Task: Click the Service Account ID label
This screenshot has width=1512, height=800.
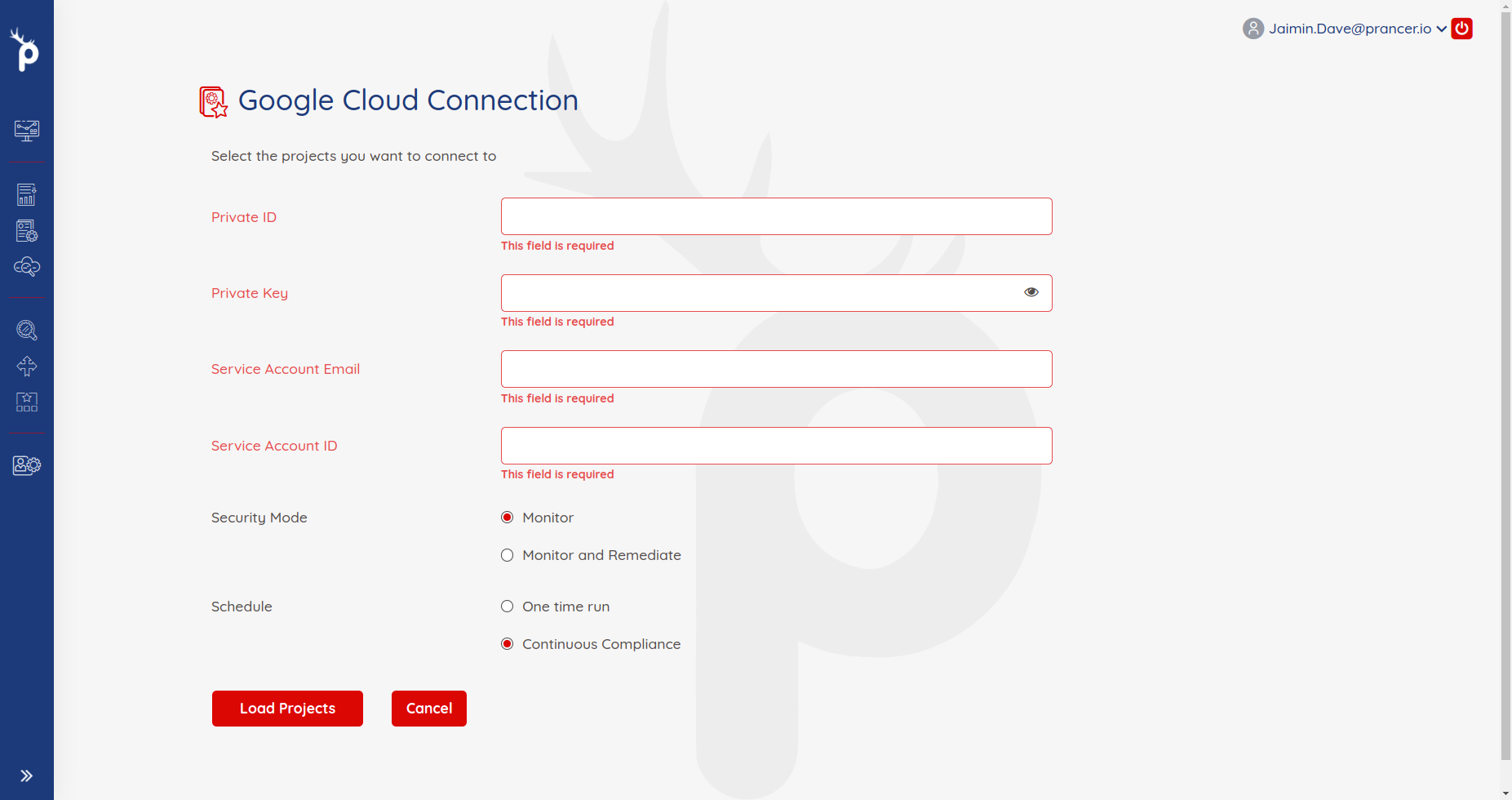Action: (x=274, y=446)
